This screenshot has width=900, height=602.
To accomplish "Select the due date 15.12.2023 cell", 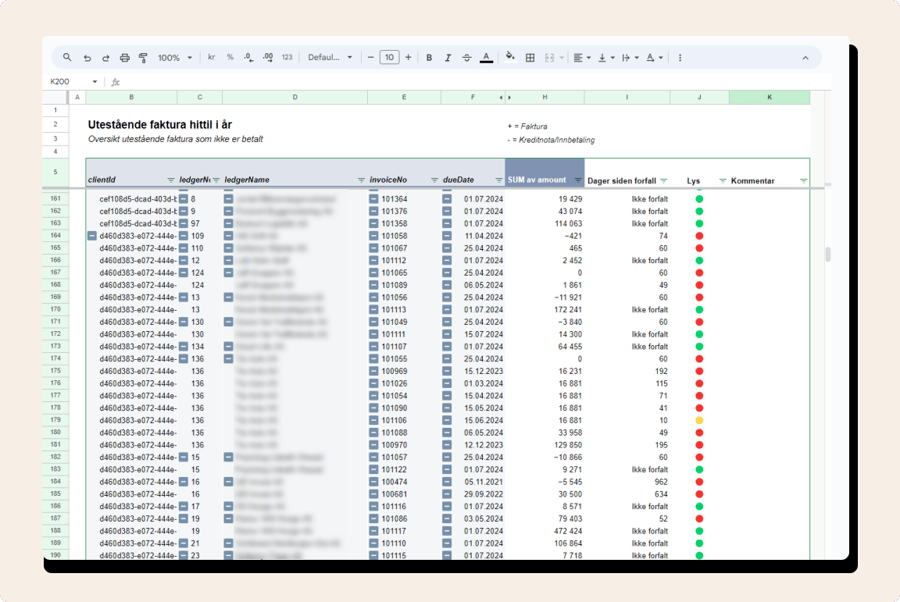I will (x=473, y=371).
